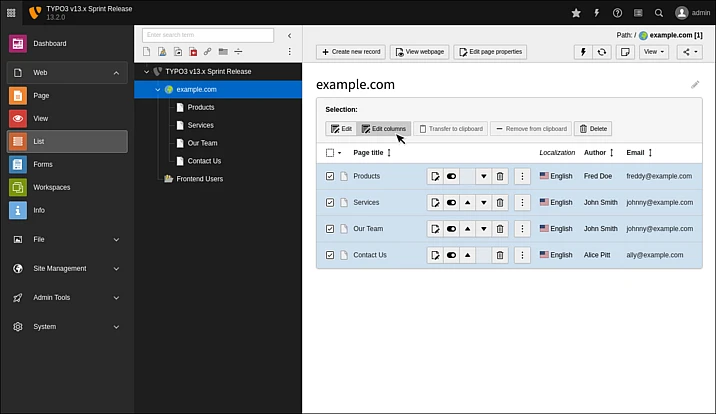
Task: Reload the list with the refresh icon
Action: (x=602, y=52)
